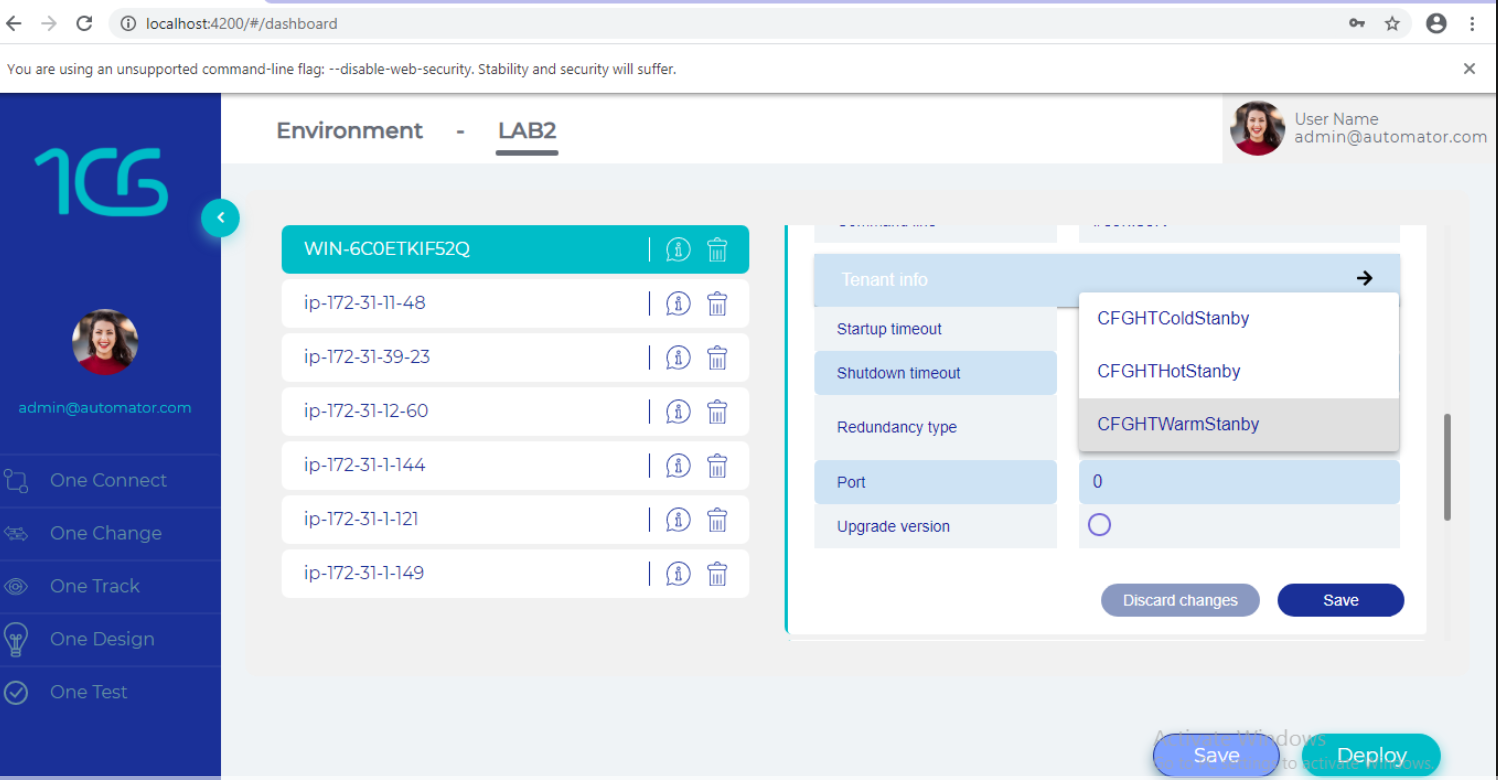
Task: Click the trash icon for ip-172-31-1-149
Action: [717, 573]
